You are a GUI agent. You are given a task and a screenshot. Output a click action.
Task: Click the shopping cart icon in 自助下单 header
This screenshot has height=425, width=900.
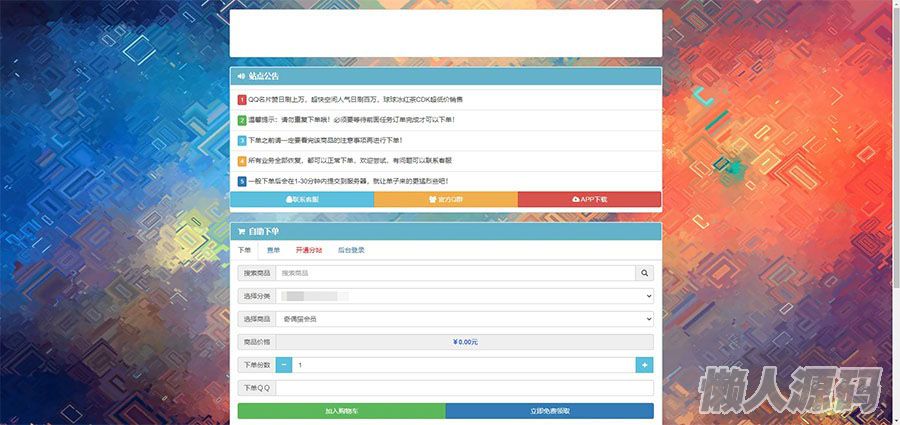pos(241,231)
